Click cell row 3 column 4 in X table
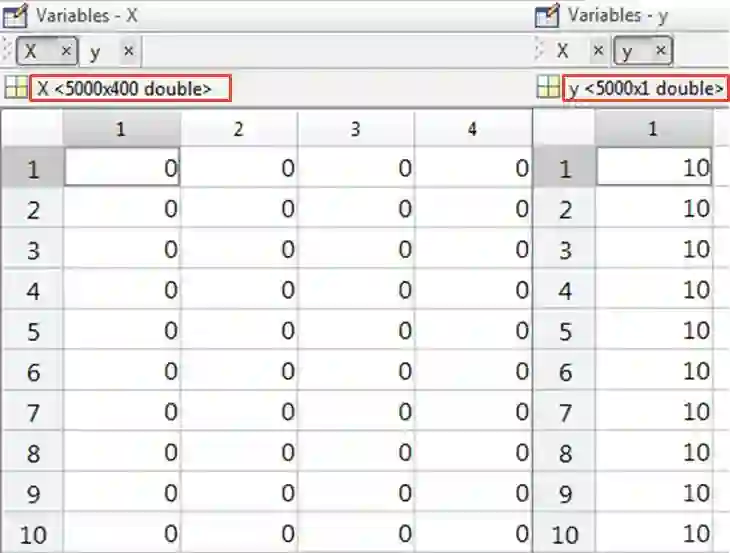Screen dimensions: 730x553 [473, 249]
